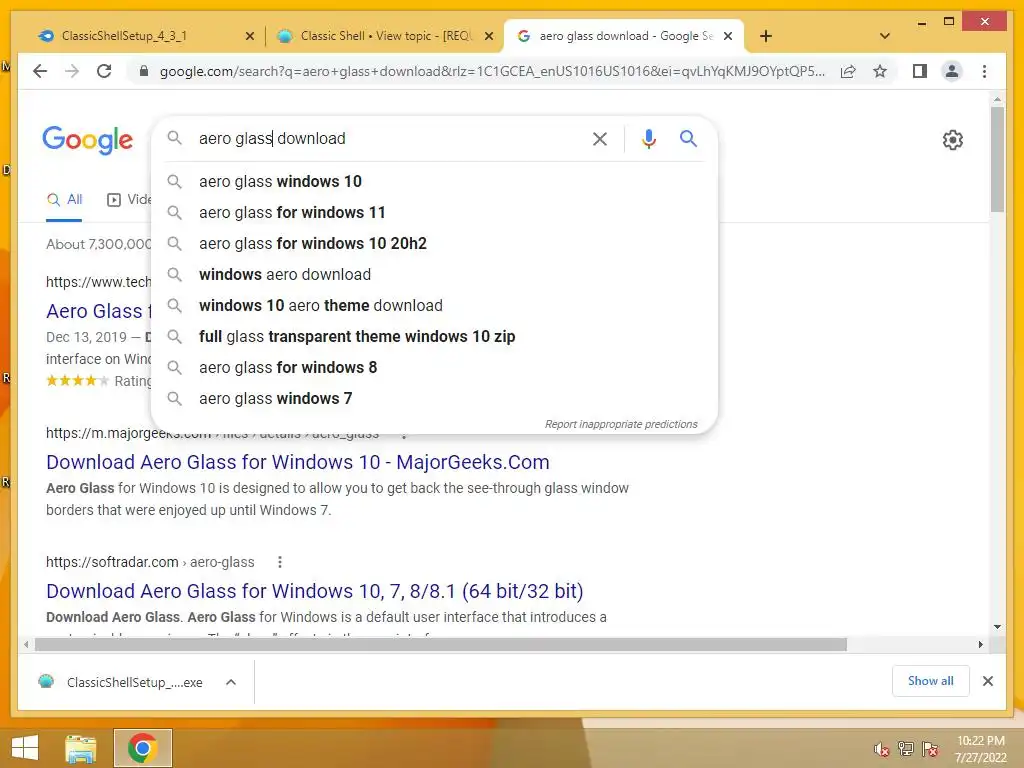Choose suggestion aero glass for windows 11
The width and height of the screenshot is (1024, 768).
coord(434,212)
